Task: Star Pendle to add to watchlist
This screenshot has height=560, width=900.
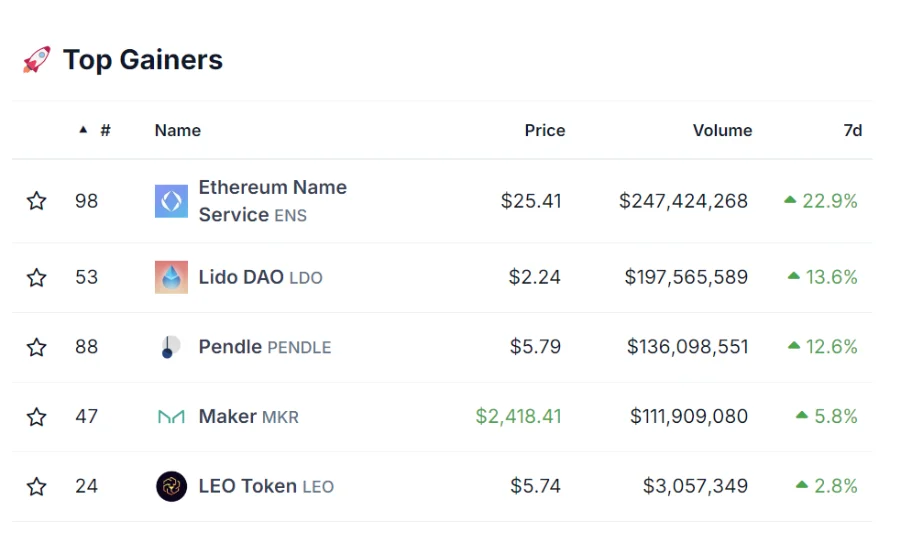Action: 37,347
